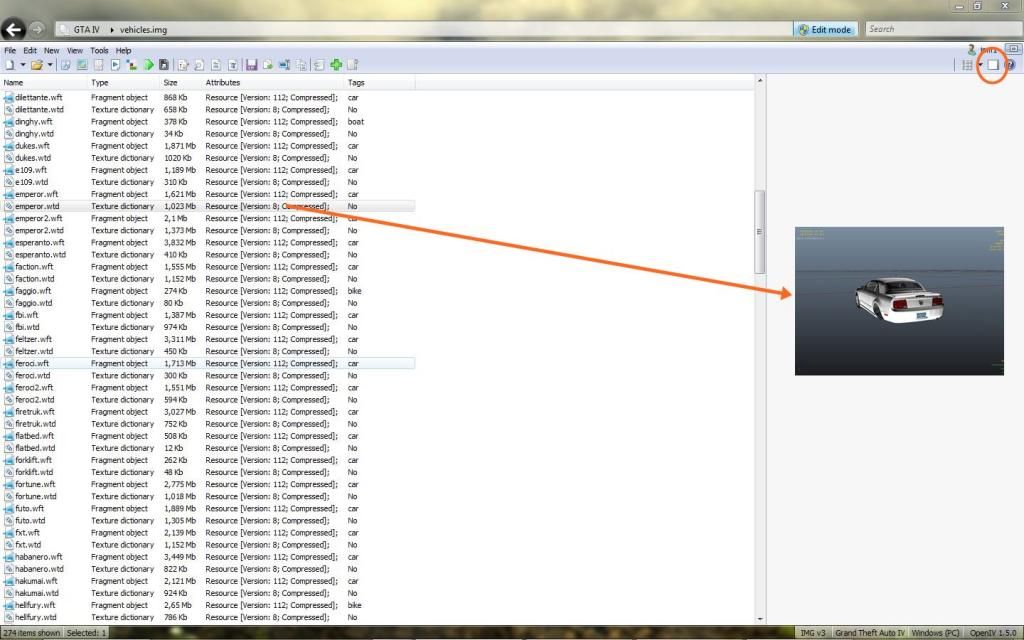Click the help question mark icon

(x=1010, y=65)
